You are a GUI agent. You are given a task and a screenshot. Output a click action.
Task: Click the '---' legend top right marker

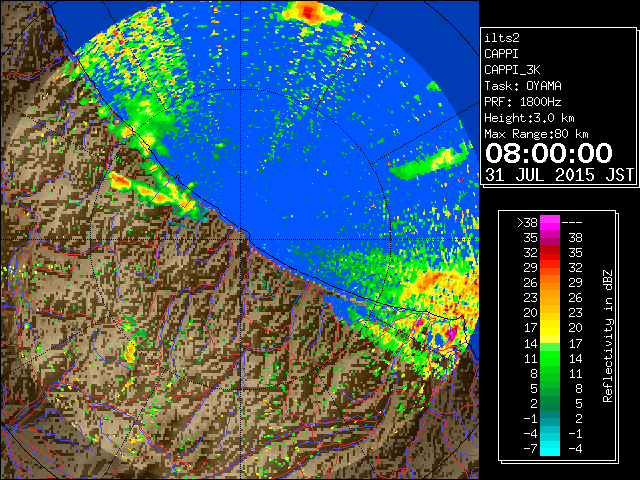click(x=572, y=223)
